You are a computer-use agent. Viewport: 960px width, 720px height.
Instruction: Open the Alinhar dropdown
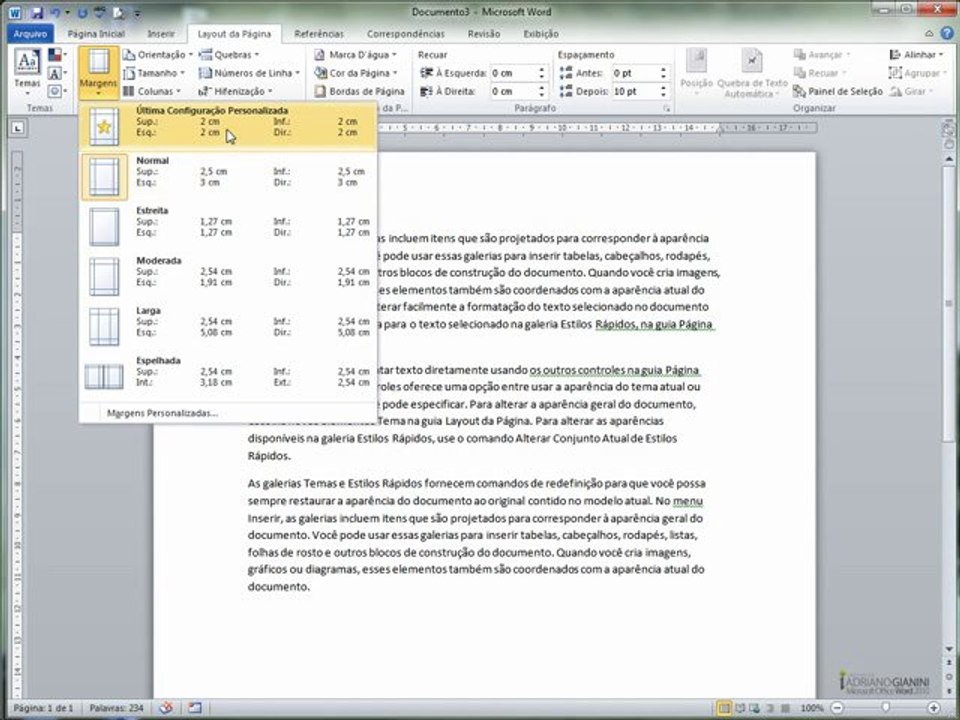click(917, 54)
